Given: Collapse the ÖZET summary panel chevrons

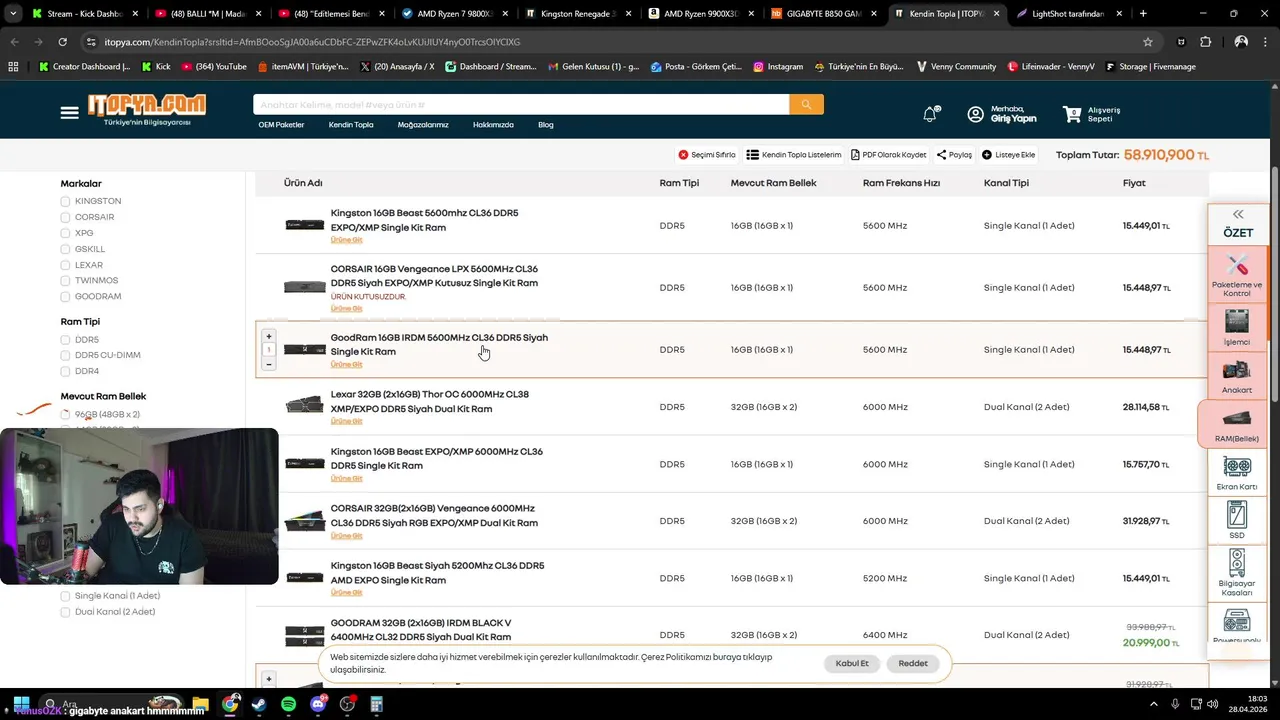Looking at the screenshot, I should (x=1237, y=214).
